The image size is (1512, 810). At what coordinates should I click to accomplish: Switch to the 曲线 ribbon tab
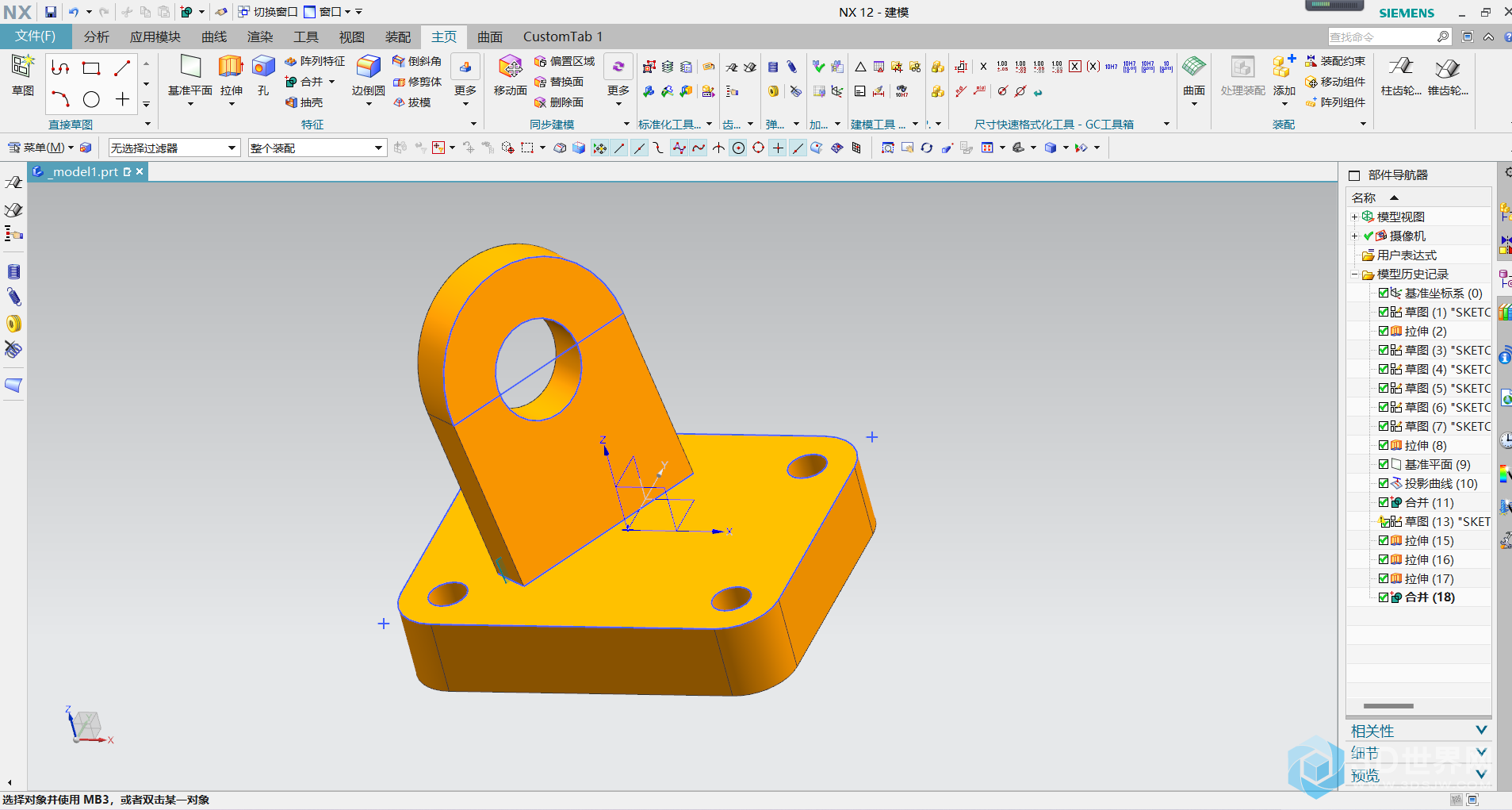214,36
